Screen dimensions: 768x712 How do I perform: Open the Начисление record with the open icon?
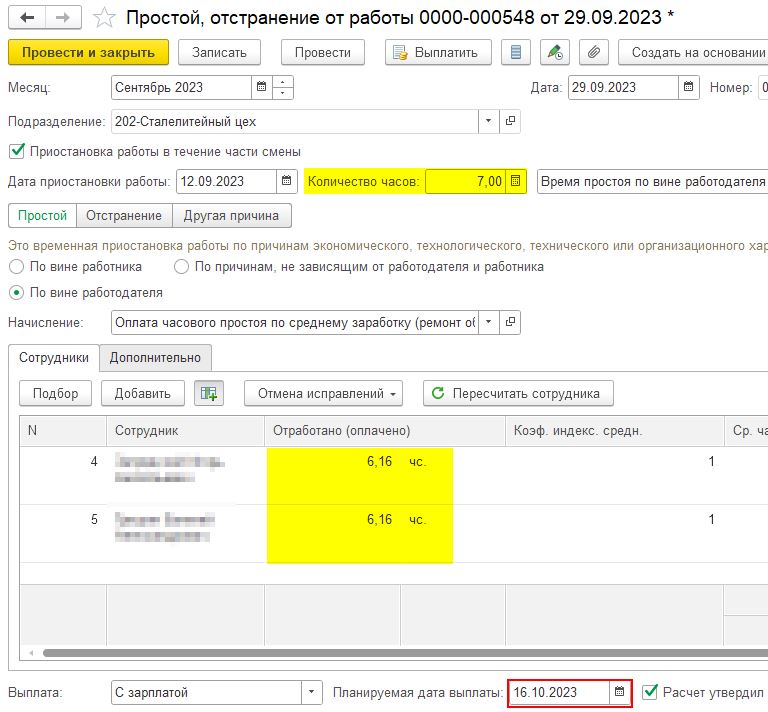click(510, 322)
